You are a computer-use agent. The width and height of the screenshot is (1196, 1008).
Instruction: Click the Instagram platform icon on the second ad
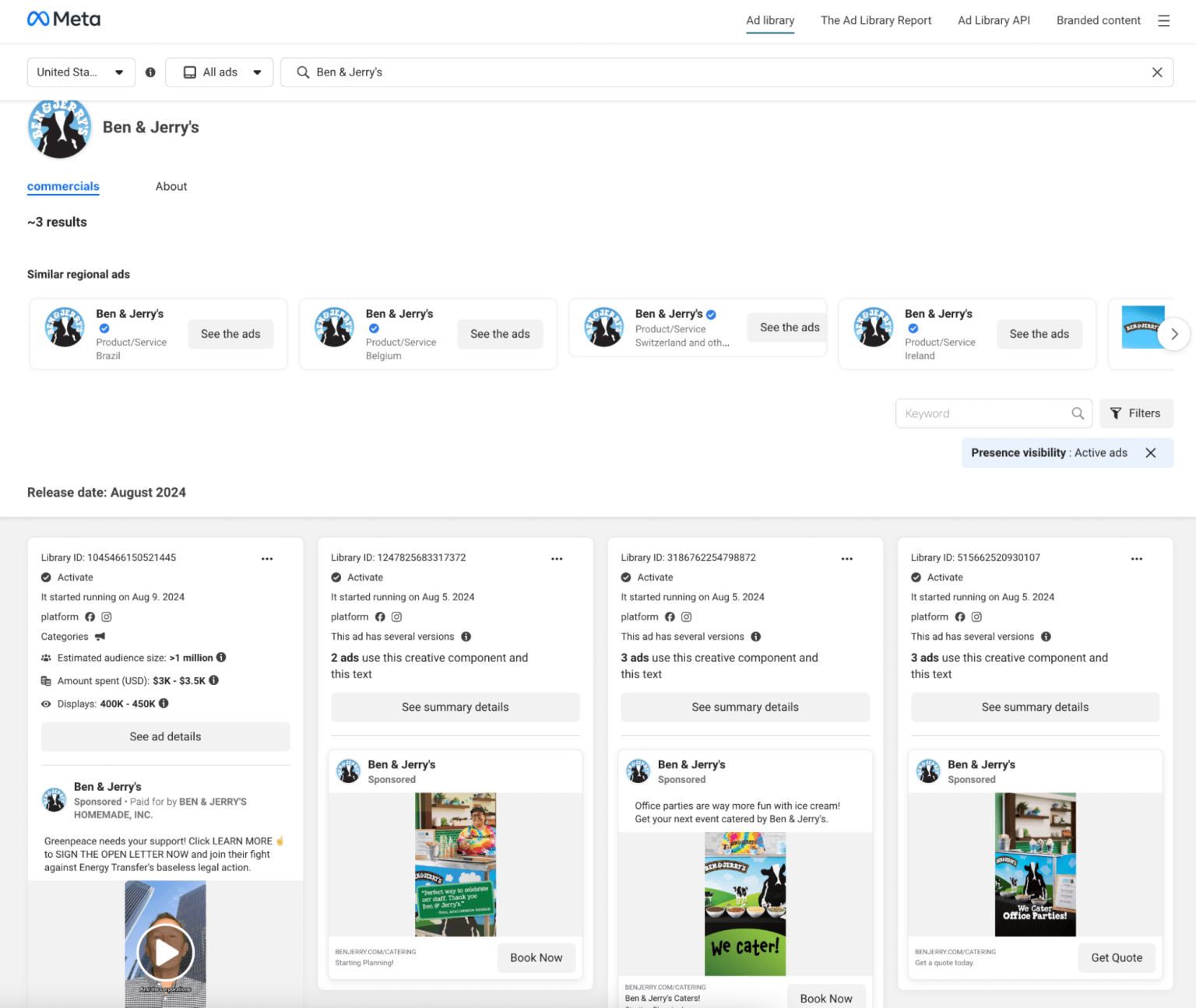point(396,616)
